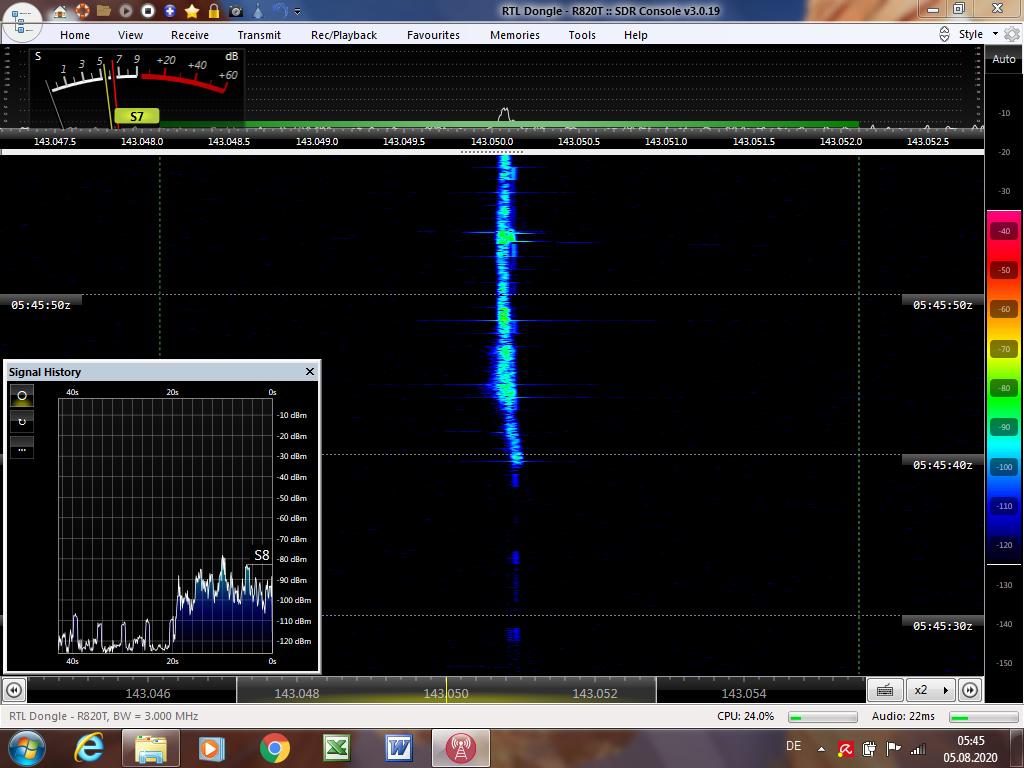Image resolution: width=1024 pixels, height=768 pixels.
Task: Click the yellow star favourites icon
Action: tap(192, 10)
